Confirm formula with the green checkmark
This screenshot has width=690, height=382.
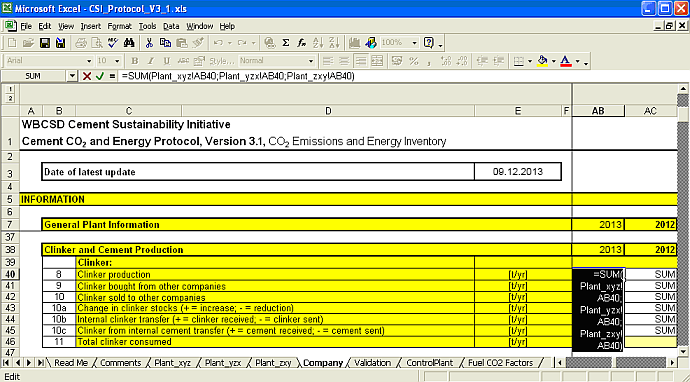[x=99, y=76]
